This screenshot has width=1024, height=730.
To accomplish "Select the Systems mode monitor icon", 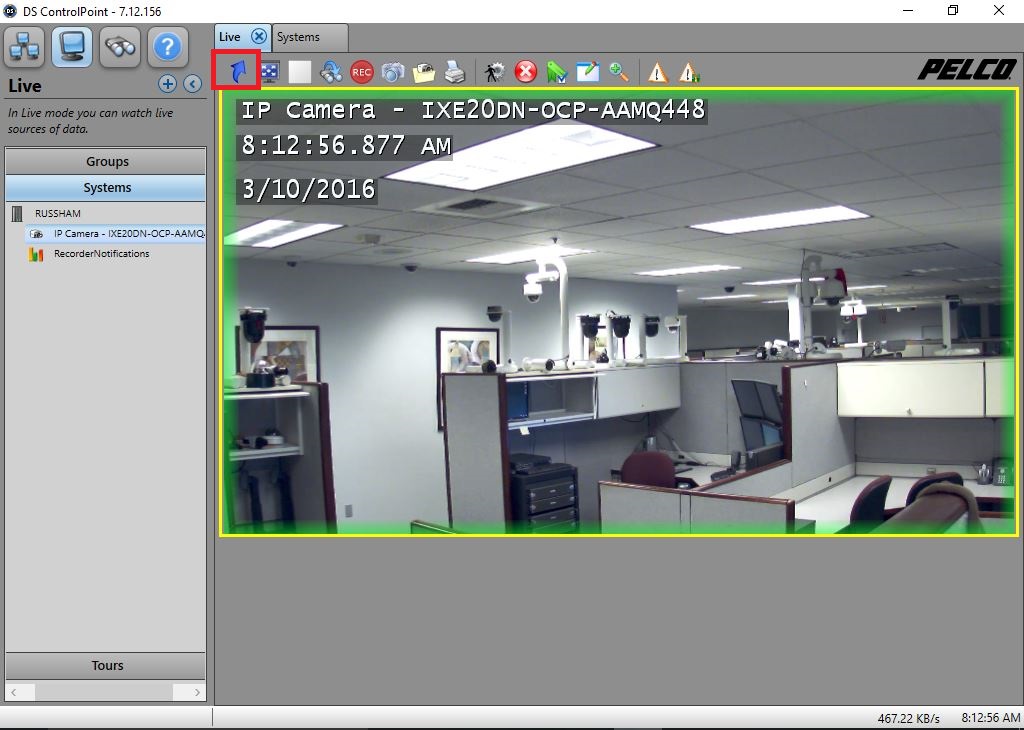I will (x=70, y=45).
